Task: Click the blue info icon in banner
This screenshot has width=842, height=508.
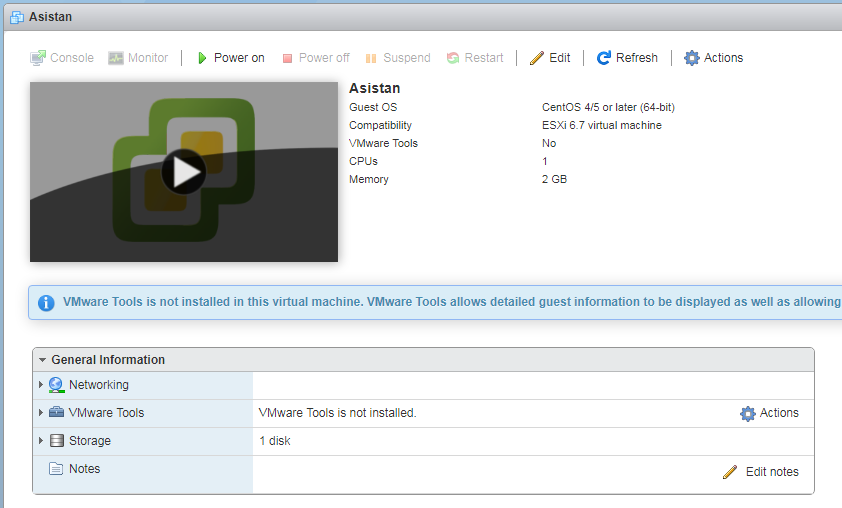Action: [46, 303]
